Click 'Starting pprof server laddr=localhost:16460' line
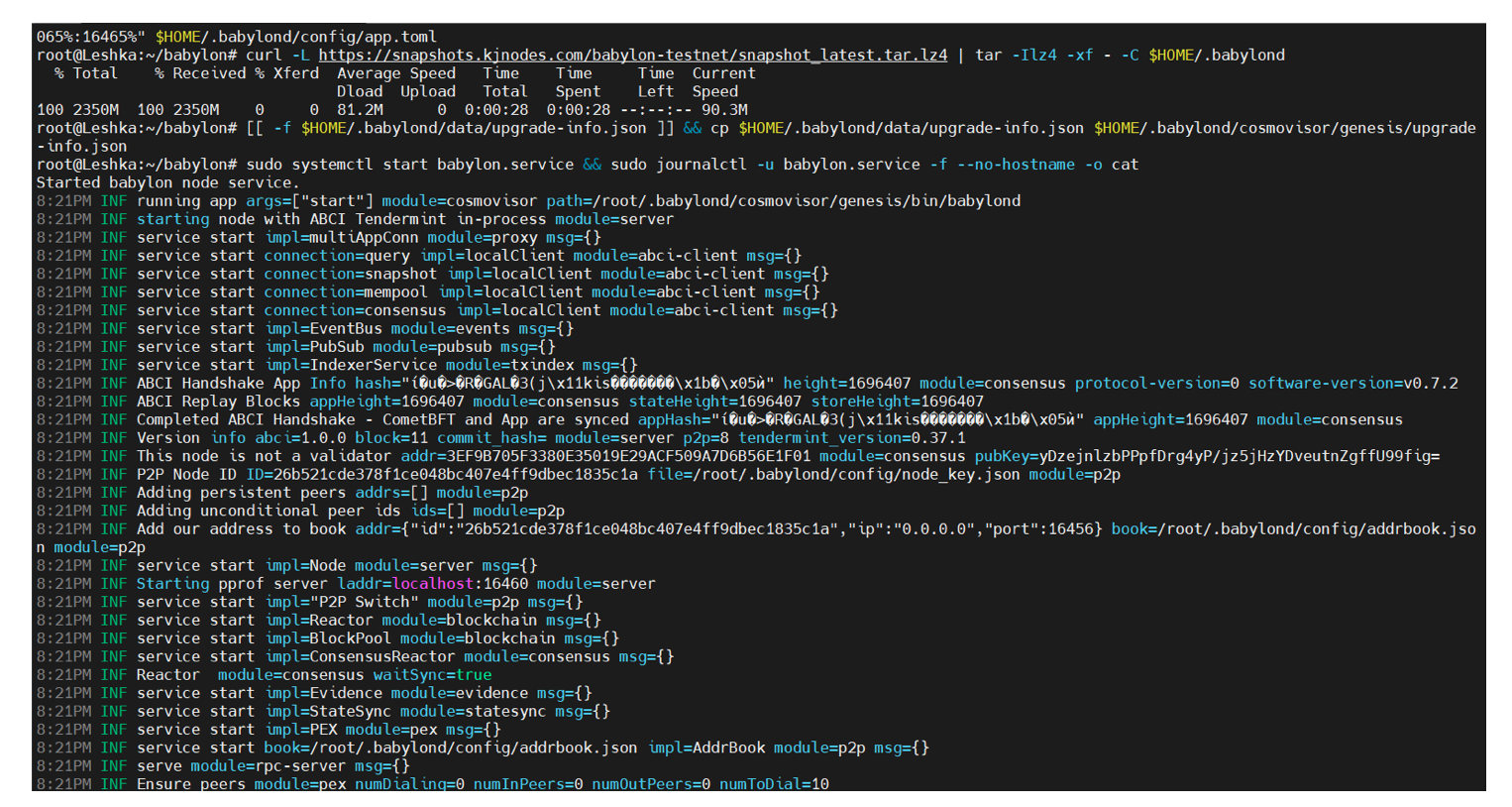 click(x=346, y=584)
